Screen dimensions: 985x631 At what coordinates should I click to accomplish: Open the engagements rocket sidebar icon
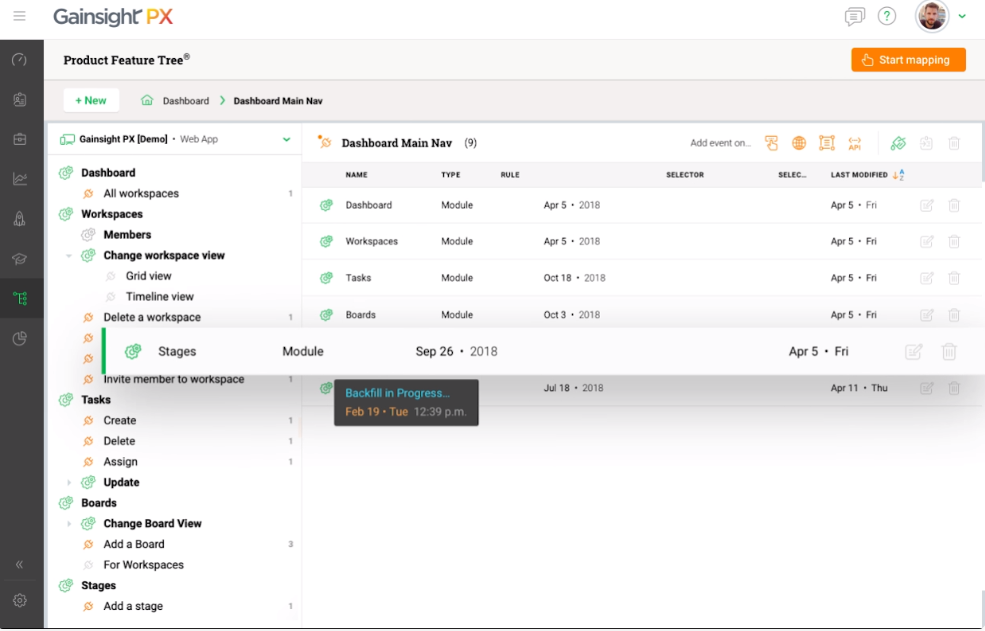pos(19,219)
